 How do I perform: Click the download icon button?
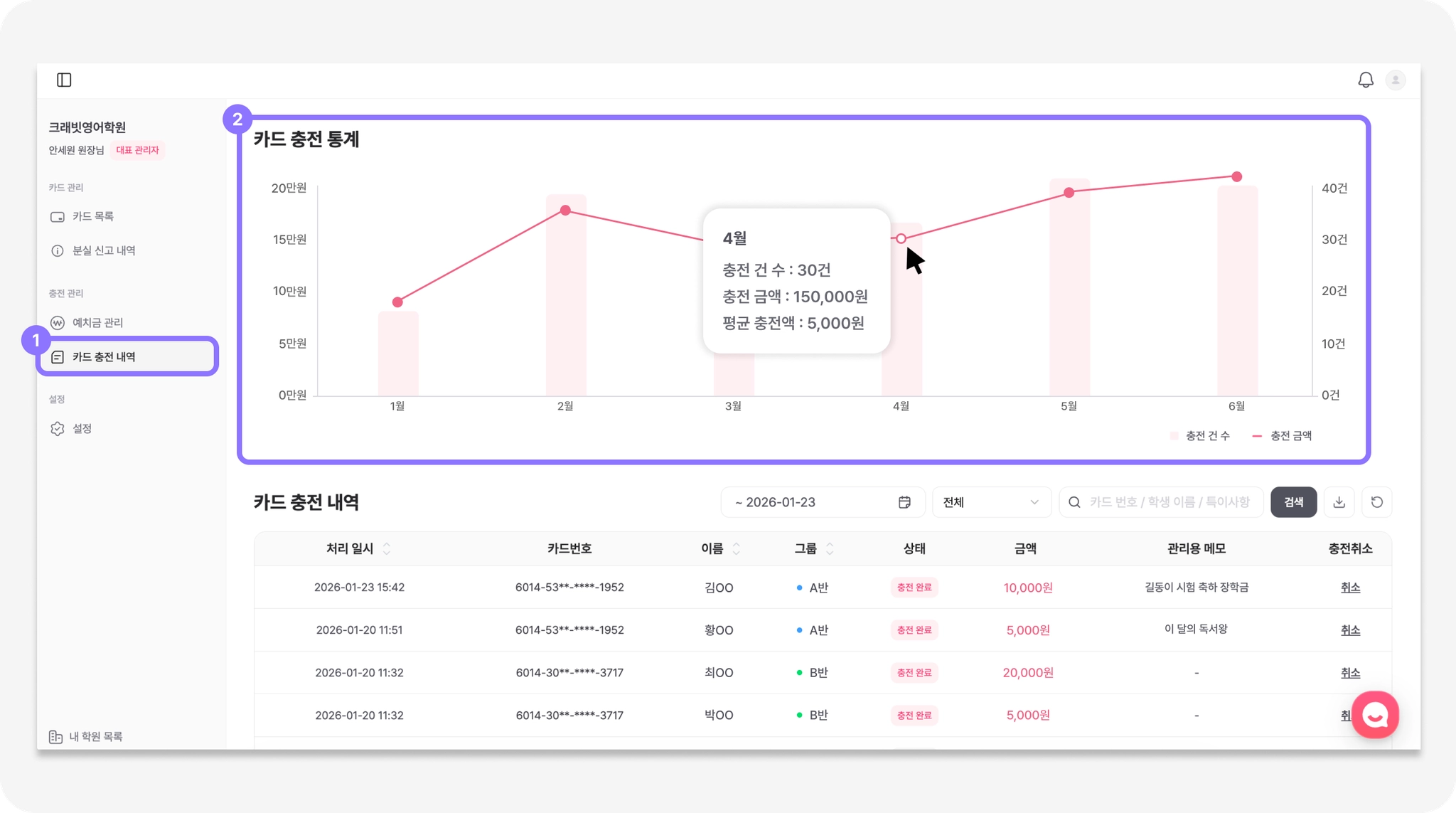coord(1339,502)
